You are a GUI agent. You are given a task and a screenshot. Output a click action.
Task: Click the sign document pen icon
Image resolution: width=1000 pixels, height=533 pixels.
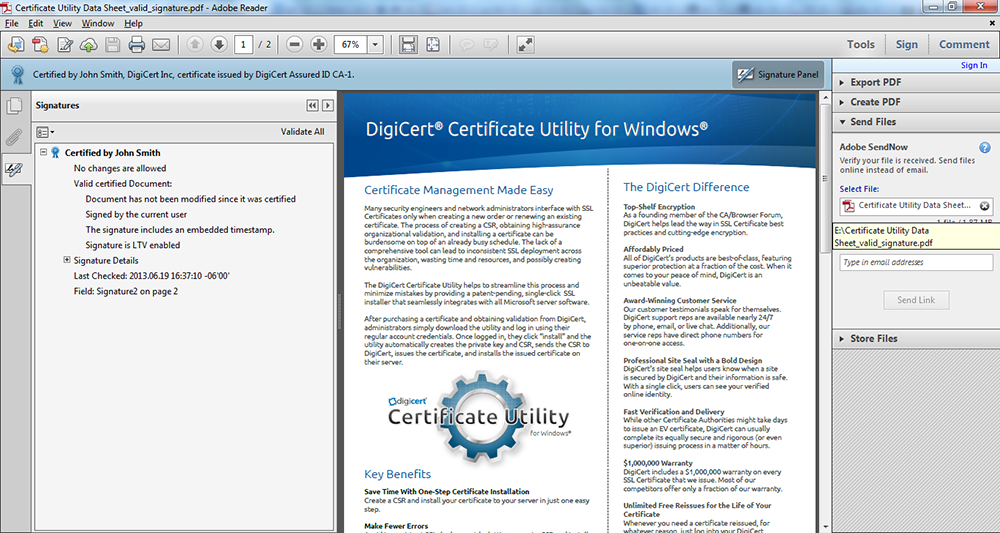[x=64, y=45]
